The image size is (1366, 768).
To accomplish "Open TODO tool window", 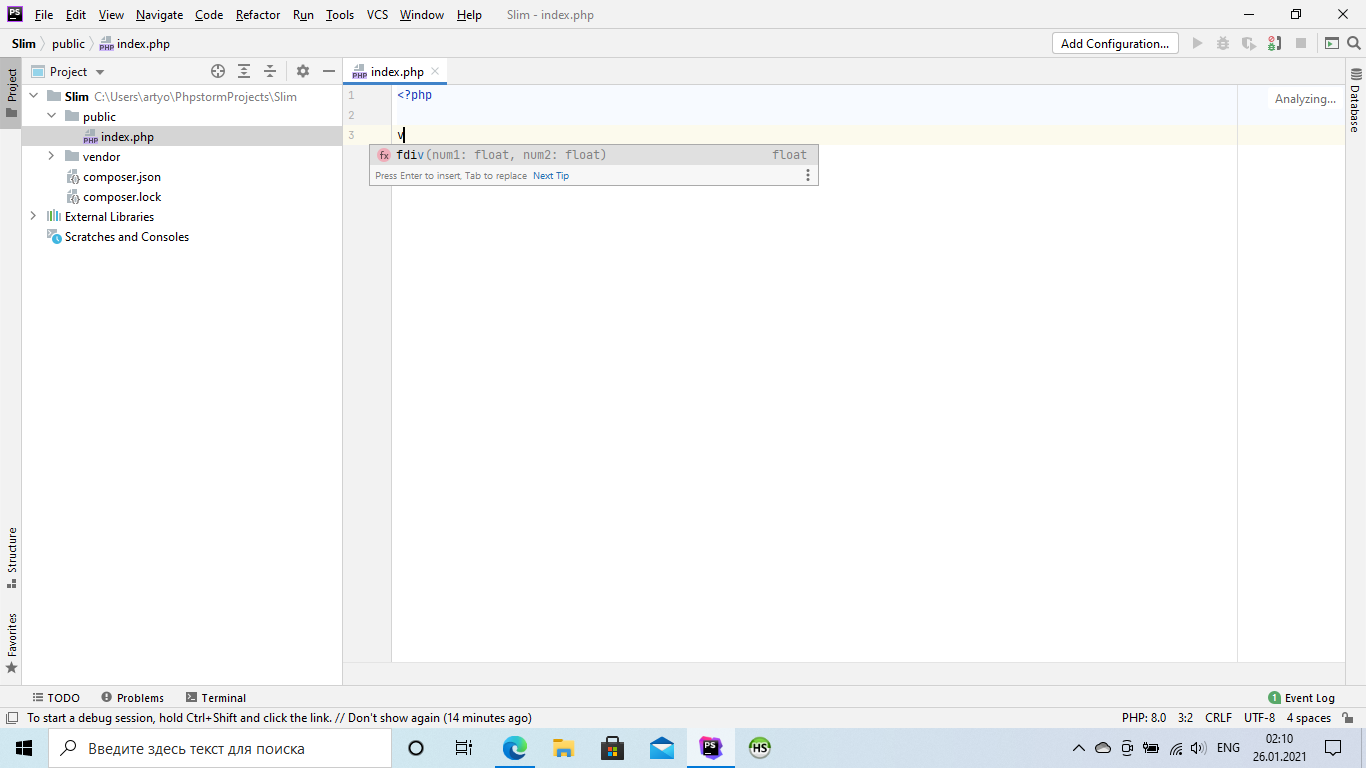I will pos(56,698).
